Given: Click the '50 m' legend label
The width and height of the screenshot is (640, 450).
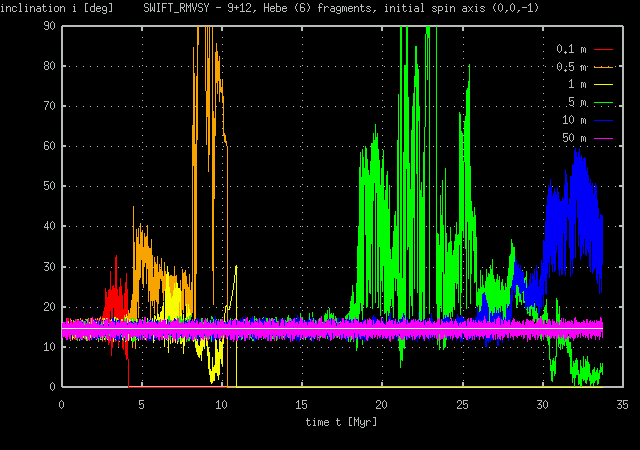Looking at the screenshot, I should (x=574, y=138).
